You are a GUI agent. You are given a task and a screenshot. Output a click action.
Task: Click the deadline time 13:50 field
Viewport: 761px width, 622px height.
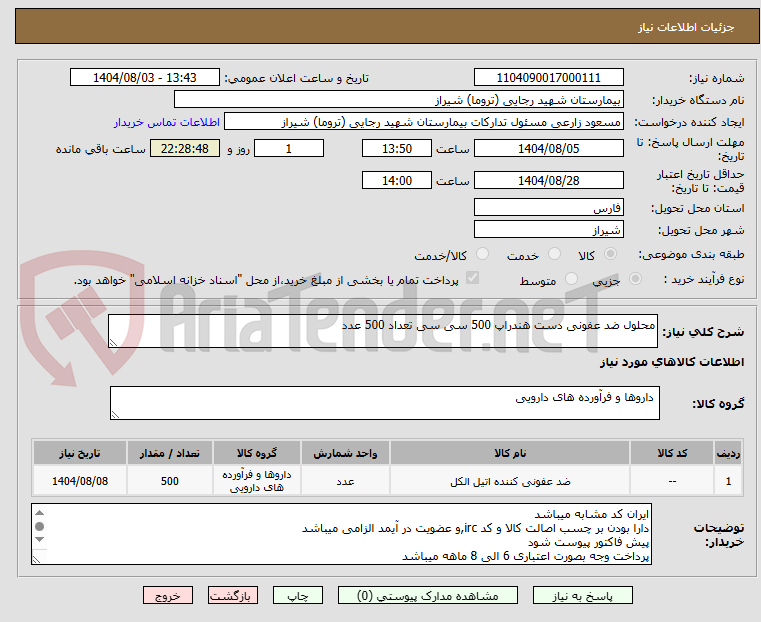click(397, 148)
